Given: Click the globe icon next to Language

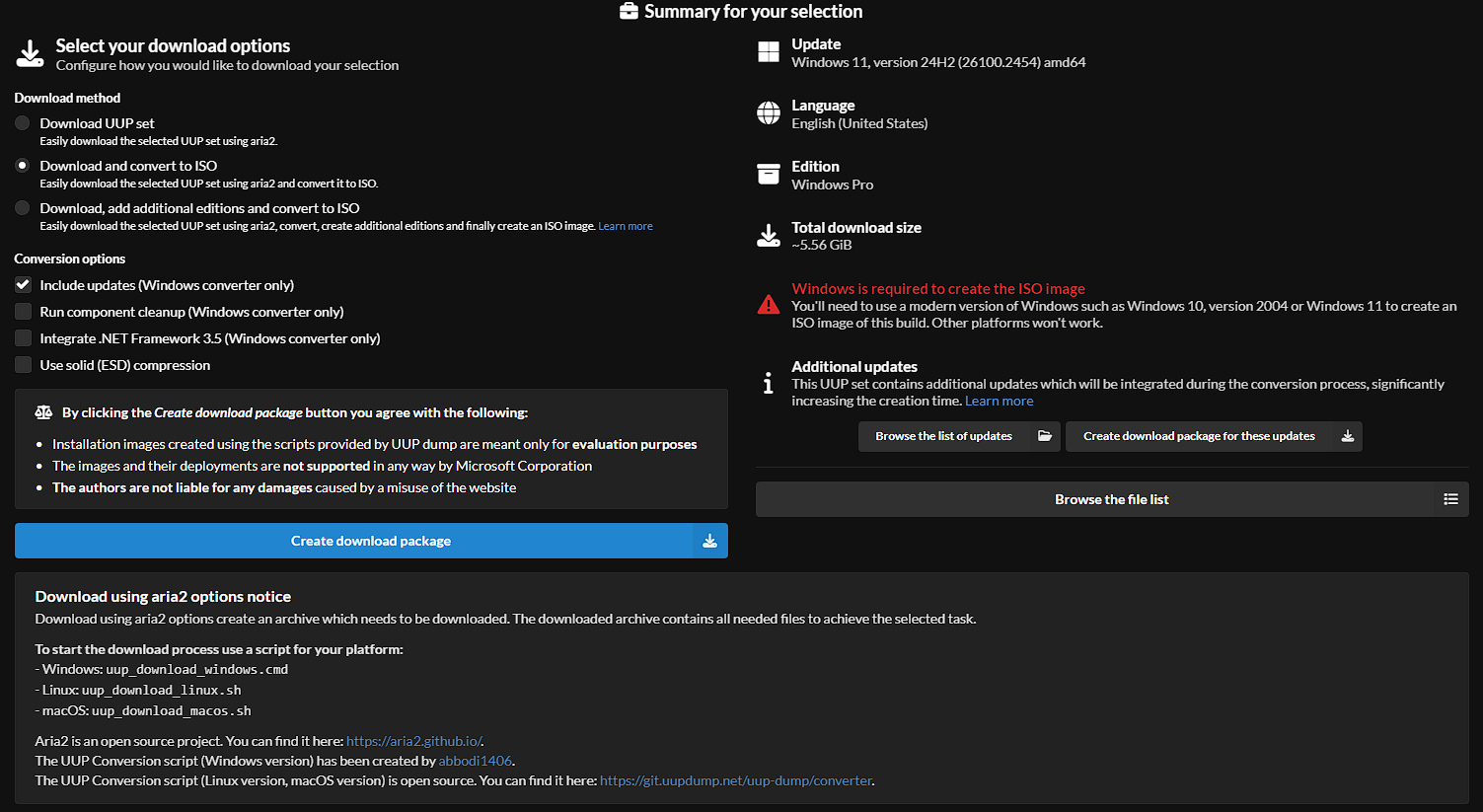Looking at the screenshot, I should (x=768, y=113).
